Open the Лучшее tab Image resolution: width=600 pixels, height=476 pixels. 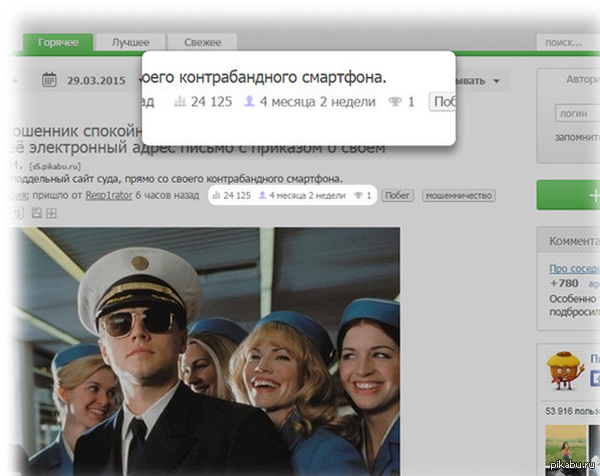129,42
